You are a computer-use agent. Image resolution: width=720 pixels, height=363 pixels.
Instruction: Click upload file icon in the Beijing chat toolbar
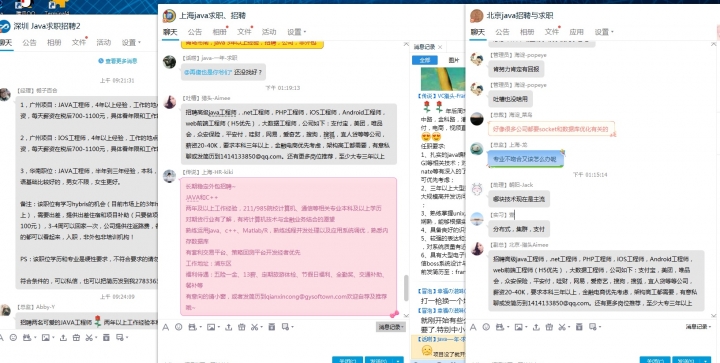coord(536,327)
